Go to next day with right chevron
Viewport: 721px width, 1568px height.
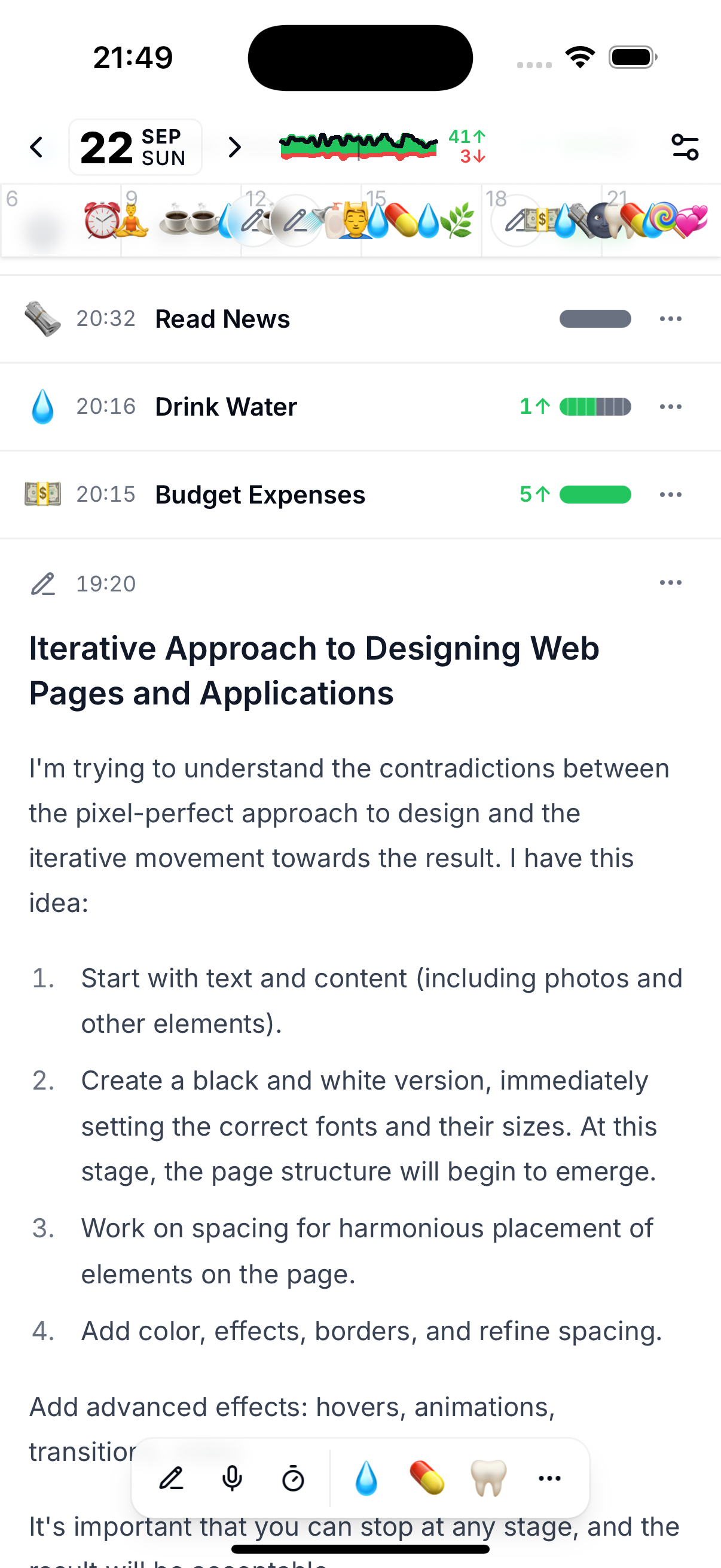click(234, 147)
